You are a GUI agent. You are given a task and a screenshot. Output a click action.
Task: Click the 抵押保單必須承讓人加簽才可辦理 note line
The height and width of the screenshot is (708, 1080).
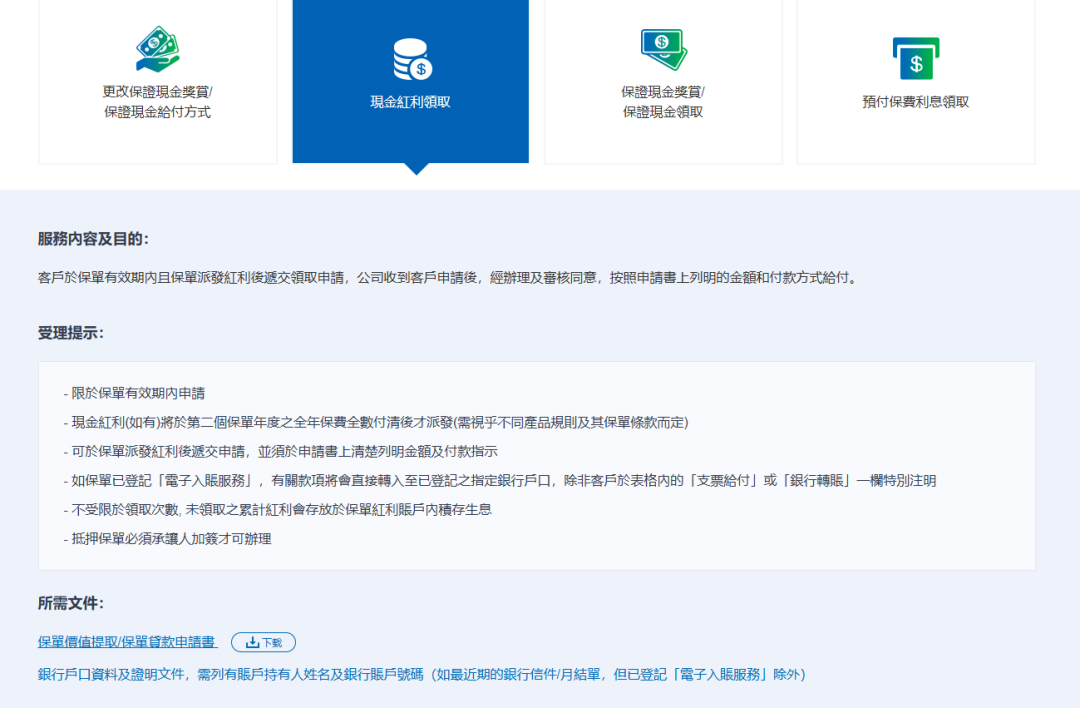click(167, 539)
